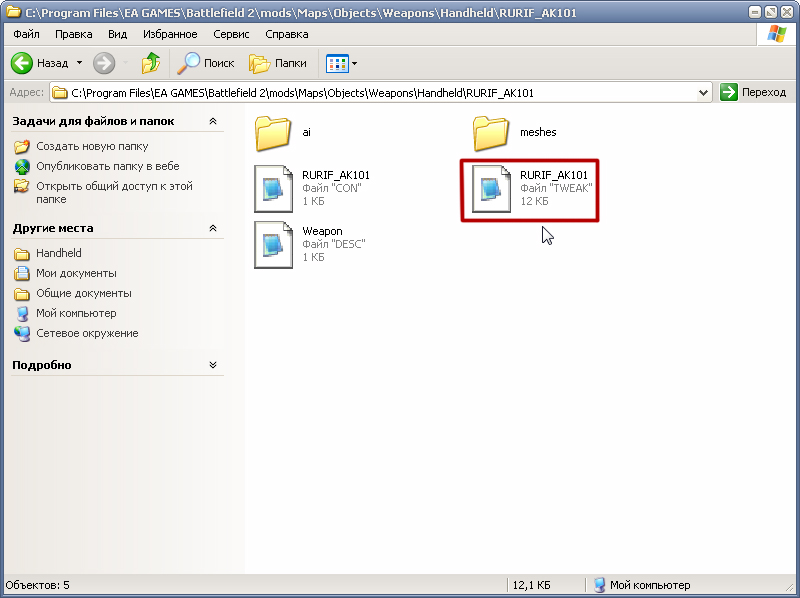Click the new folder icon beside Создать новую папку
Screen dimensions: 800x598
point(22,147)
